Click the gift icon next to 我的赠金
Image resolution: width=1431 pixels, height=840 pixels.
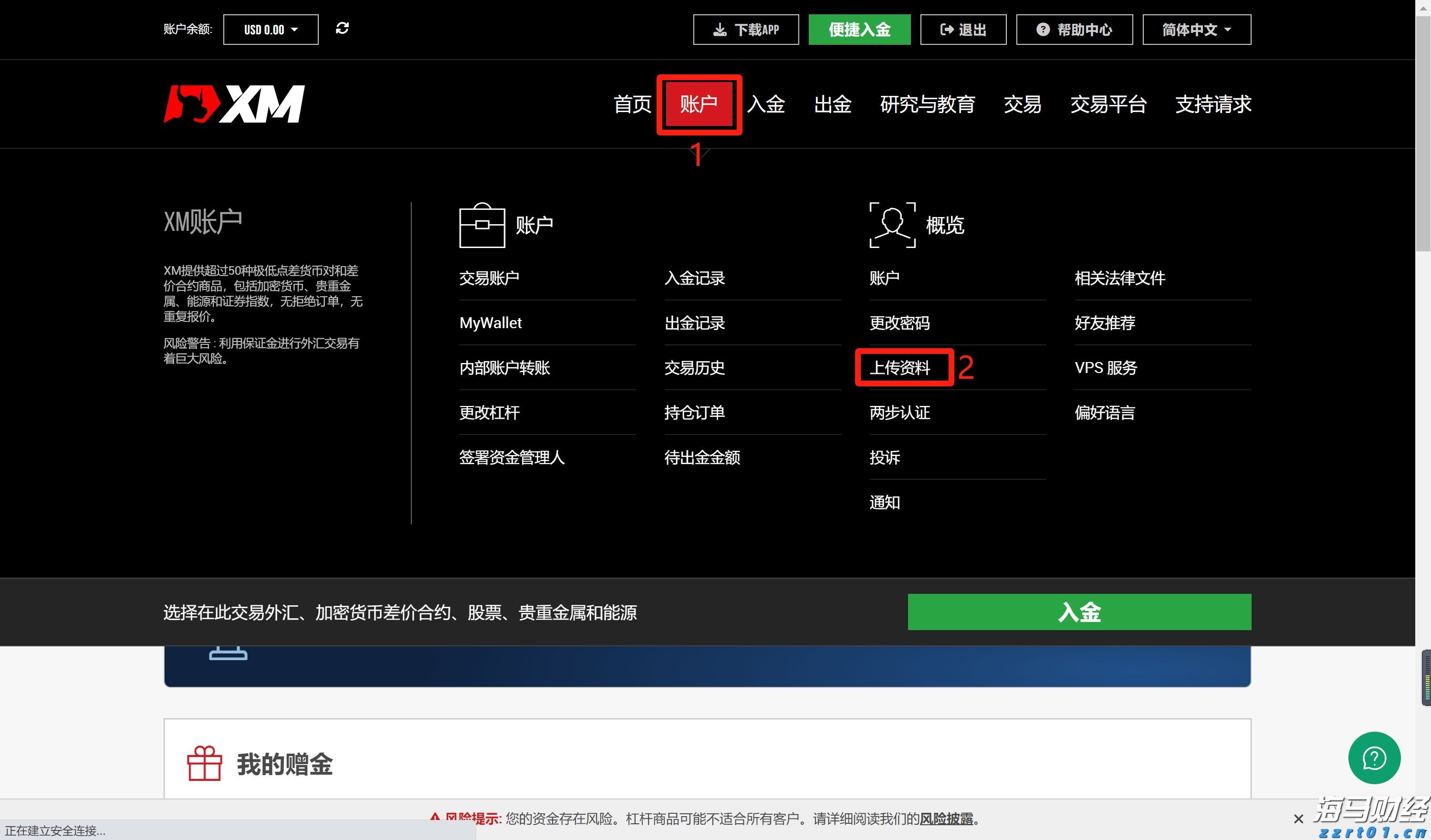pyautogui.click(x=204, y=763)
